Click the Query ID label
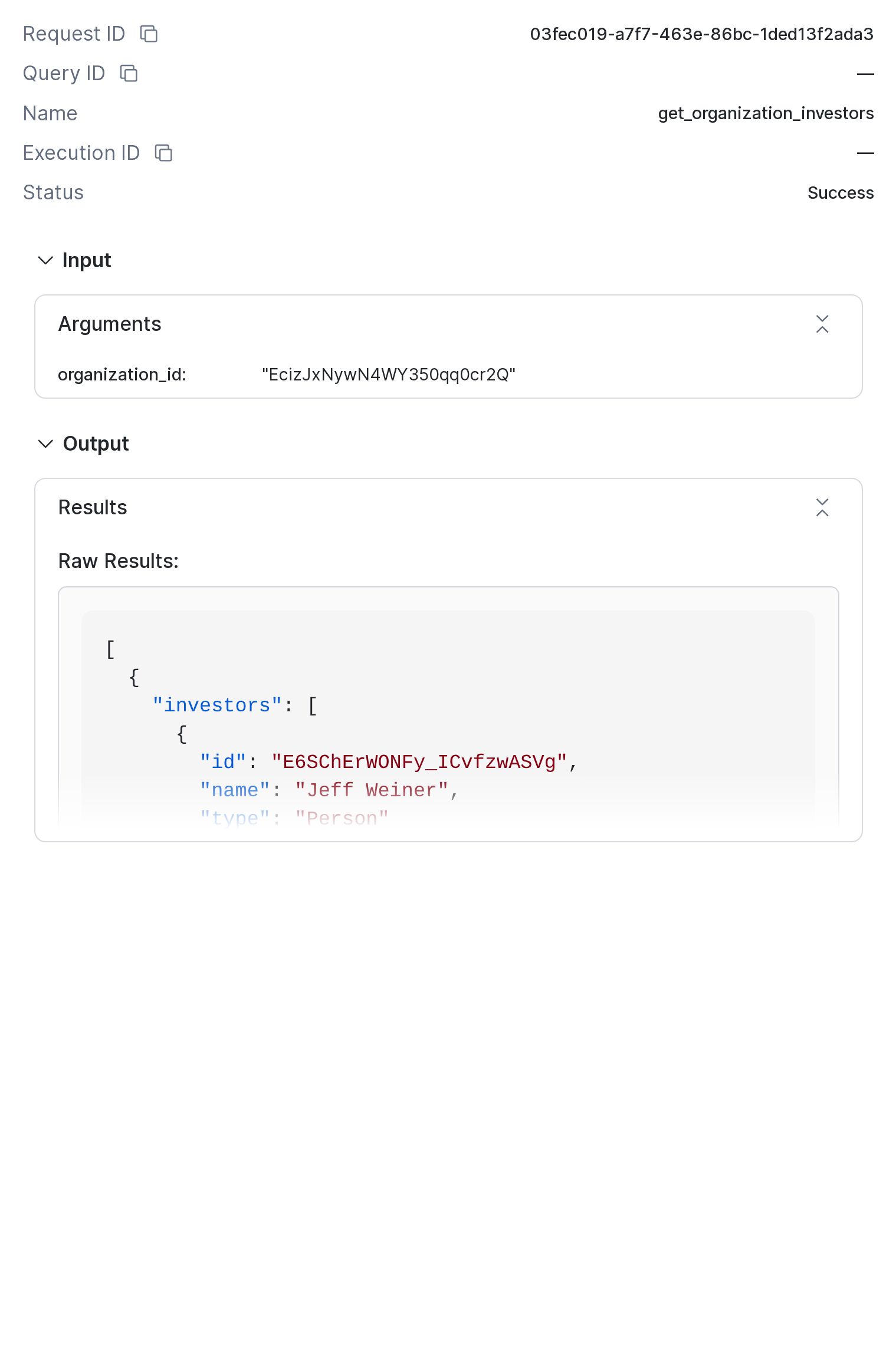The image size is (896, 1369). [x=64, y=74]
